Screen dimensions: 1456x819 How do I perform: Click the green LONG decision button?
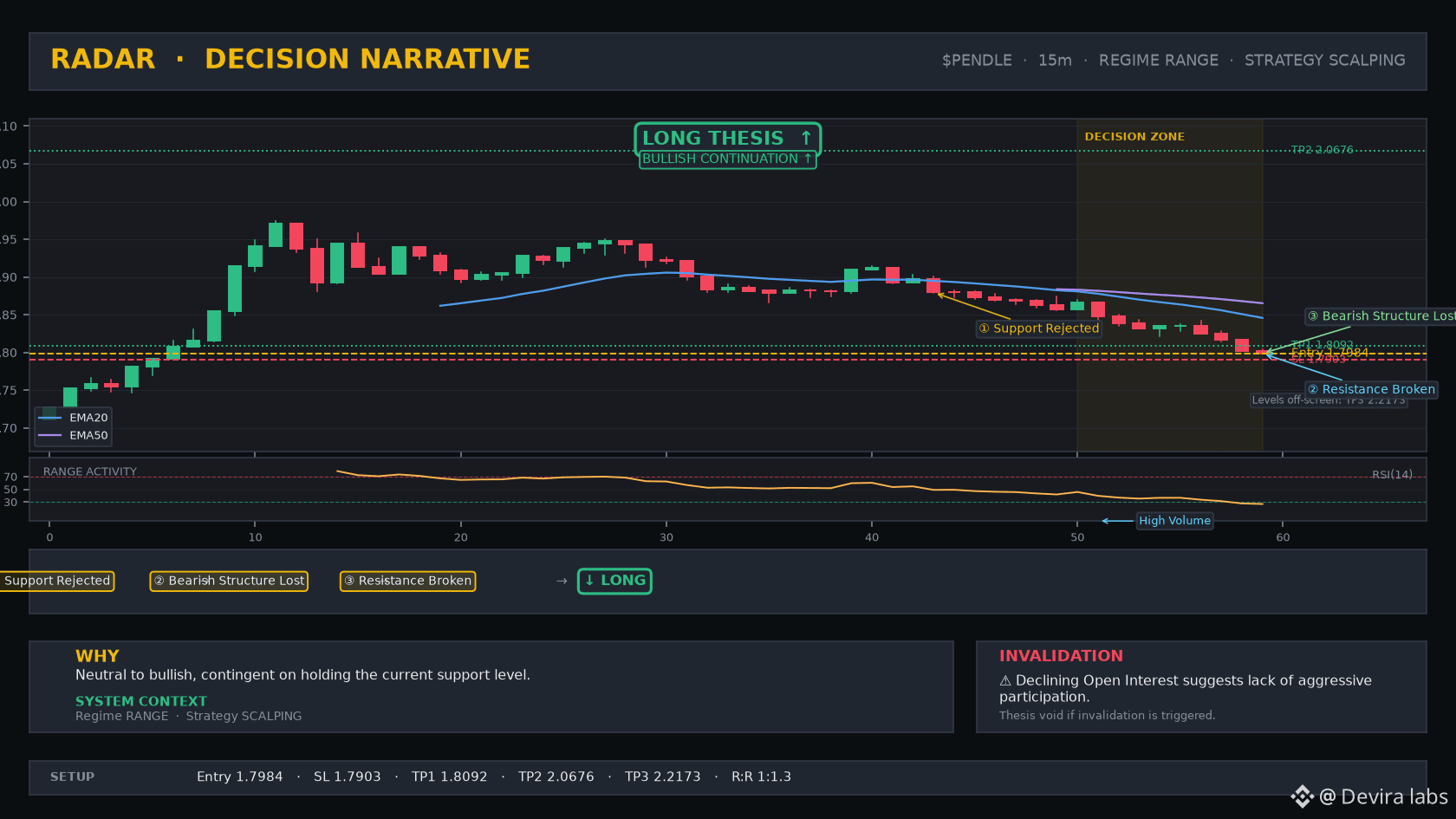point(614,581)
